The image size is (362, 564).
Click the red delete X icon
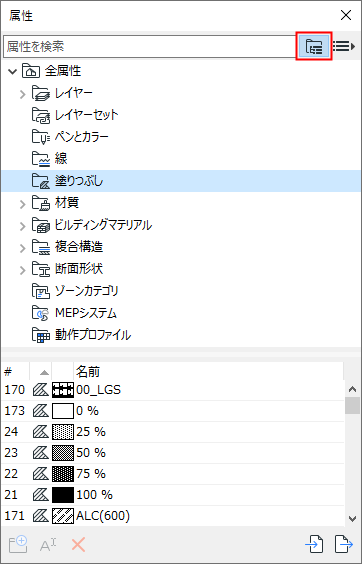[78, 545]
